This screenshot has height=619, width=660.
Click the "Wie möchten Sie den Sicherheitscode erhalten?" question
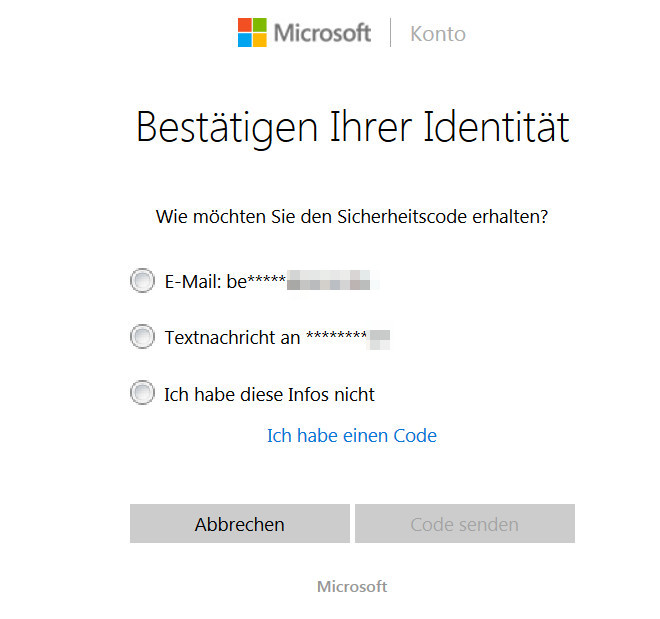click(352, 217)
